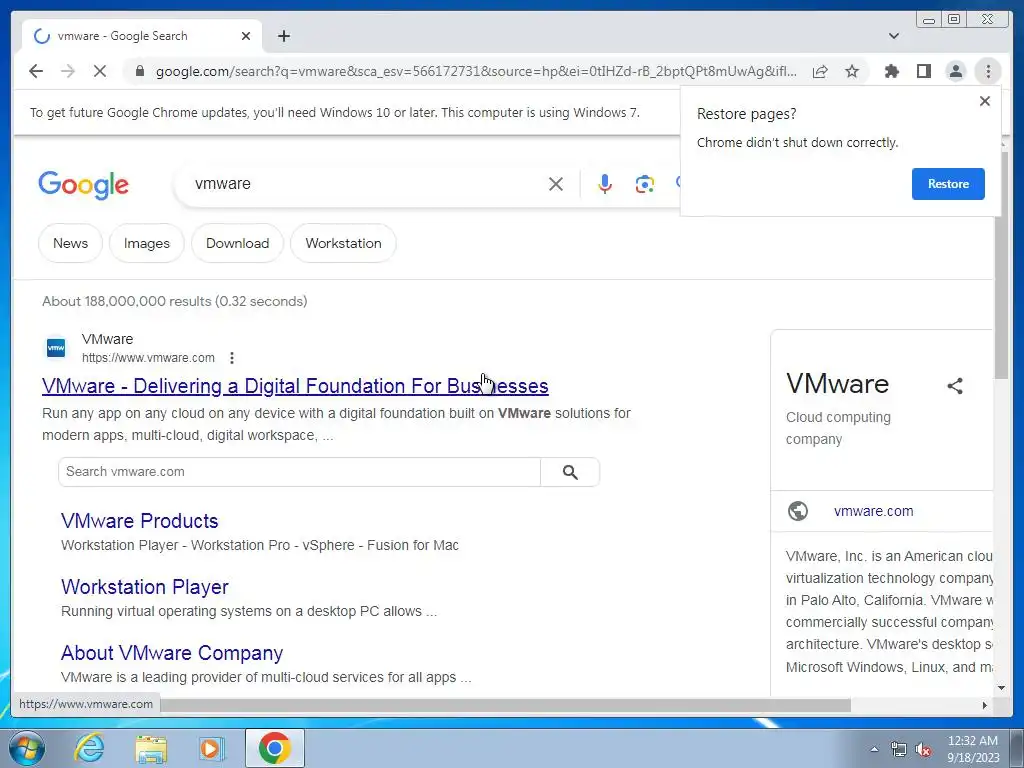The image size is (1024, 768).
Task: Show hidden tray icons arrow
Action: tap(874, 748)
